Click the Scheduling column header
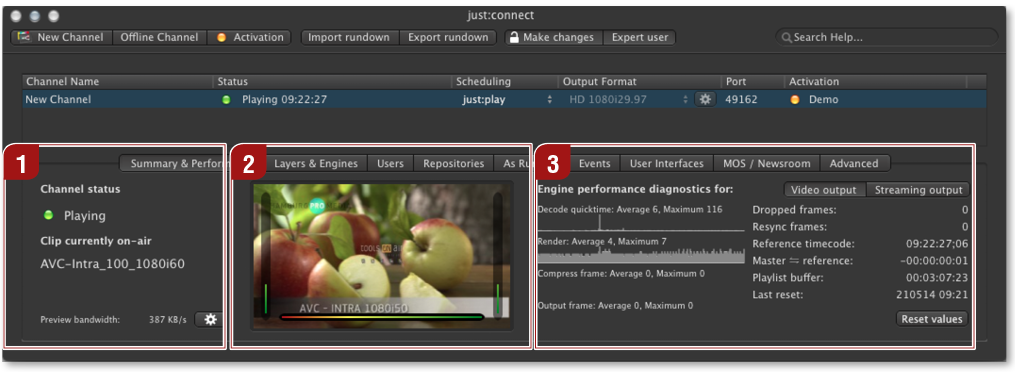Screen dimensions: 1015x372 tap(505, 82)
